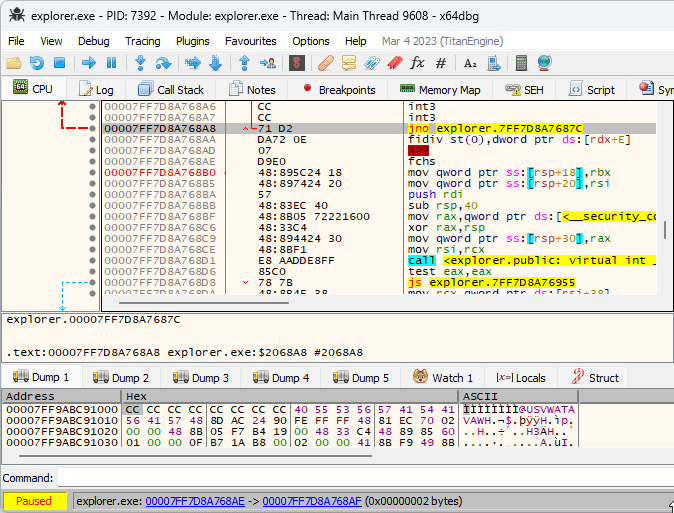
Task: Find strings with the Az icon
Action: point(470,64)
